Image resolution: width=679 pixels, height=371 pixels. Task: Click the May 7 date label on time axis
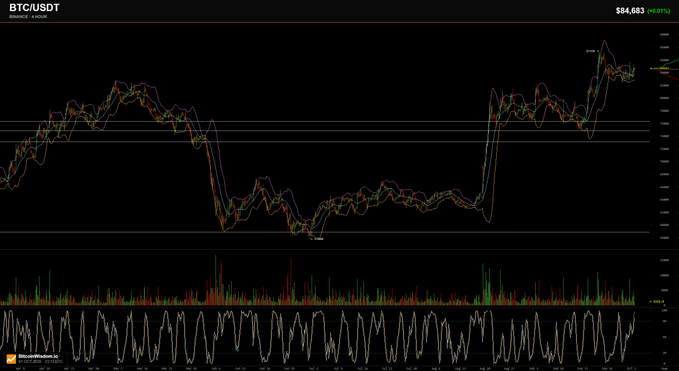118,368
